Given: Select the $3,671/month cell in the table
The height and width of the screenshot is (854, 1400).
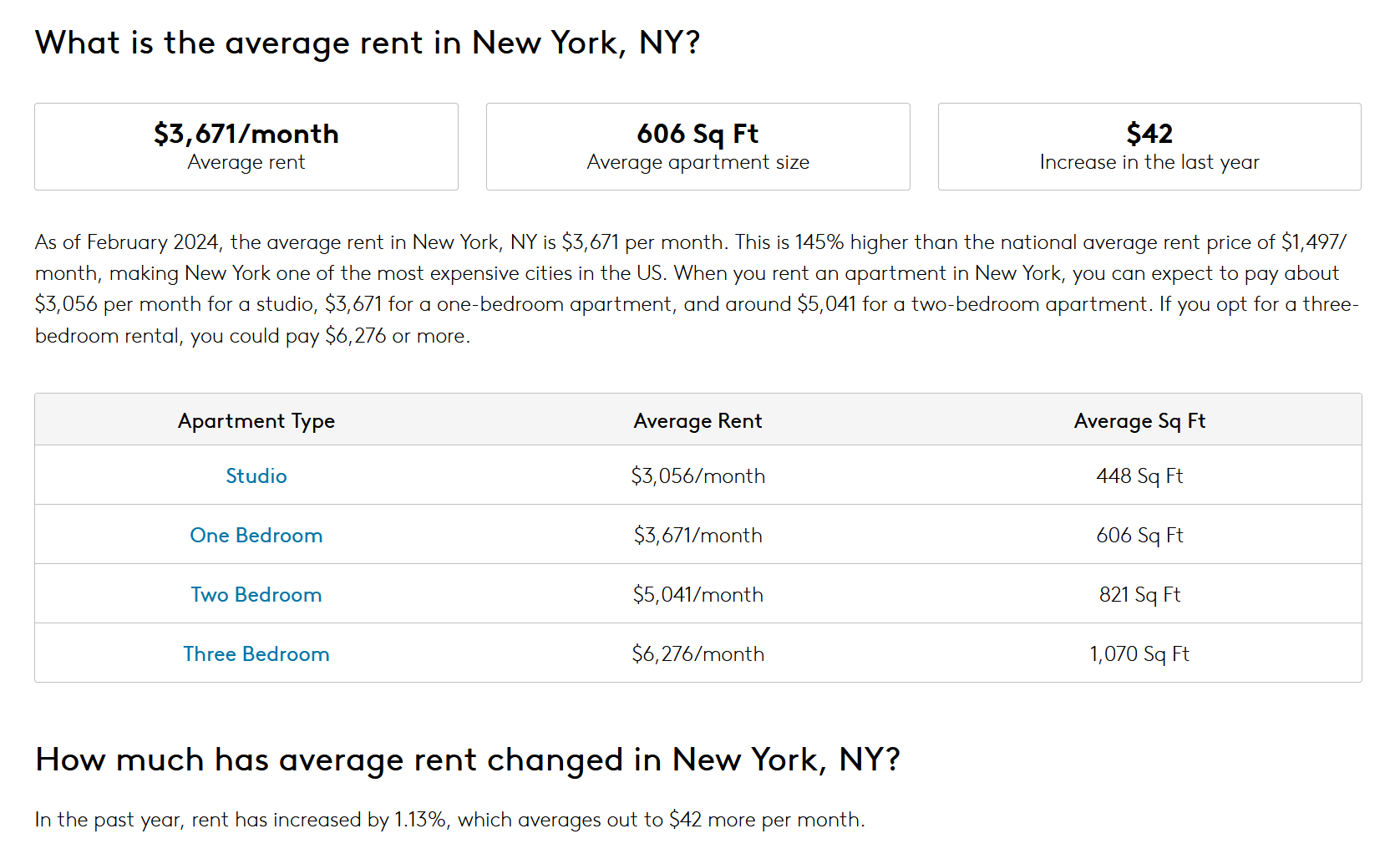Looking at the screenshot, I should coord(697,536).
